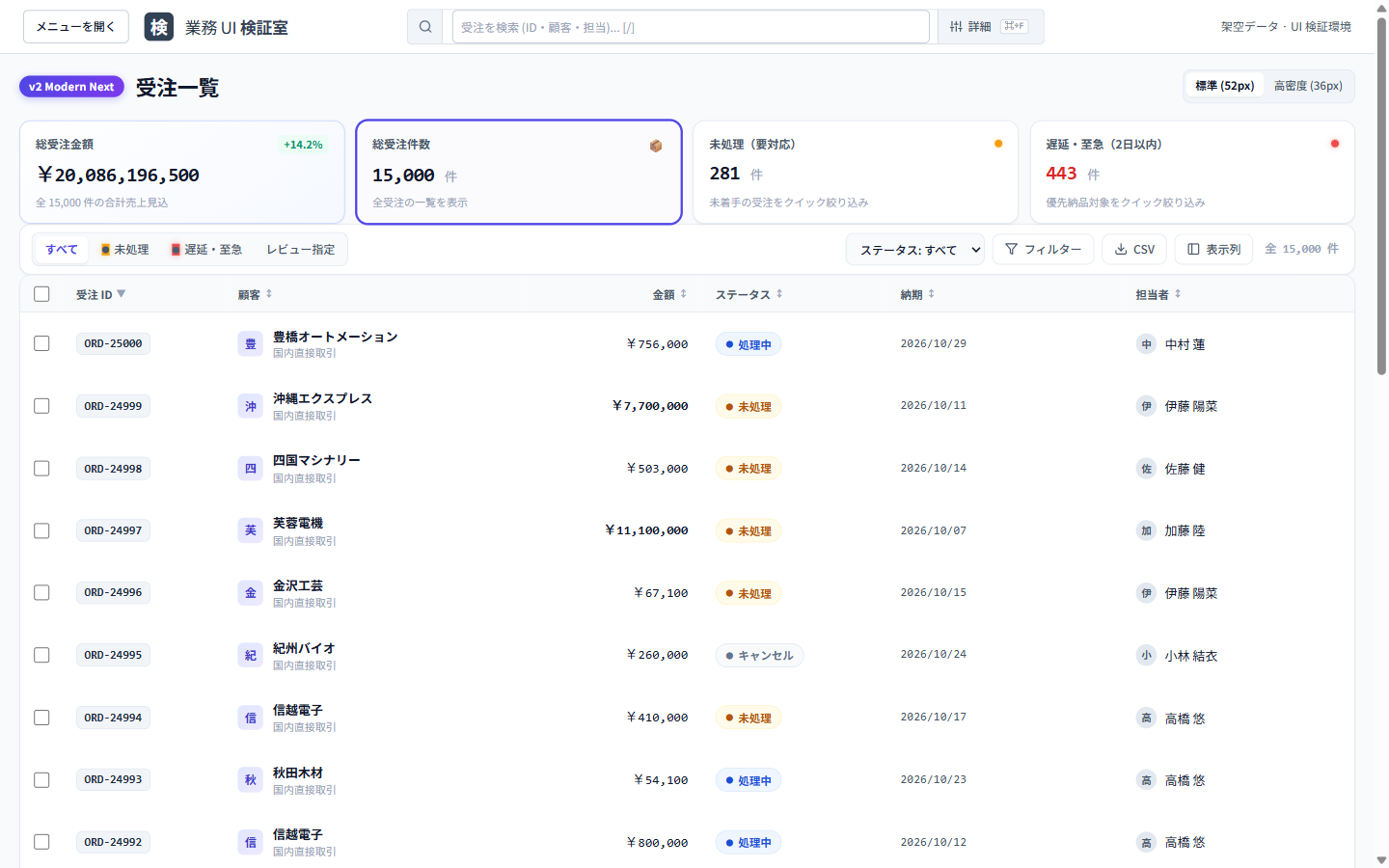Screen dimensions: 1389x868
Task: Click the 受注を検索 search input field
Action: pos(691,27)
